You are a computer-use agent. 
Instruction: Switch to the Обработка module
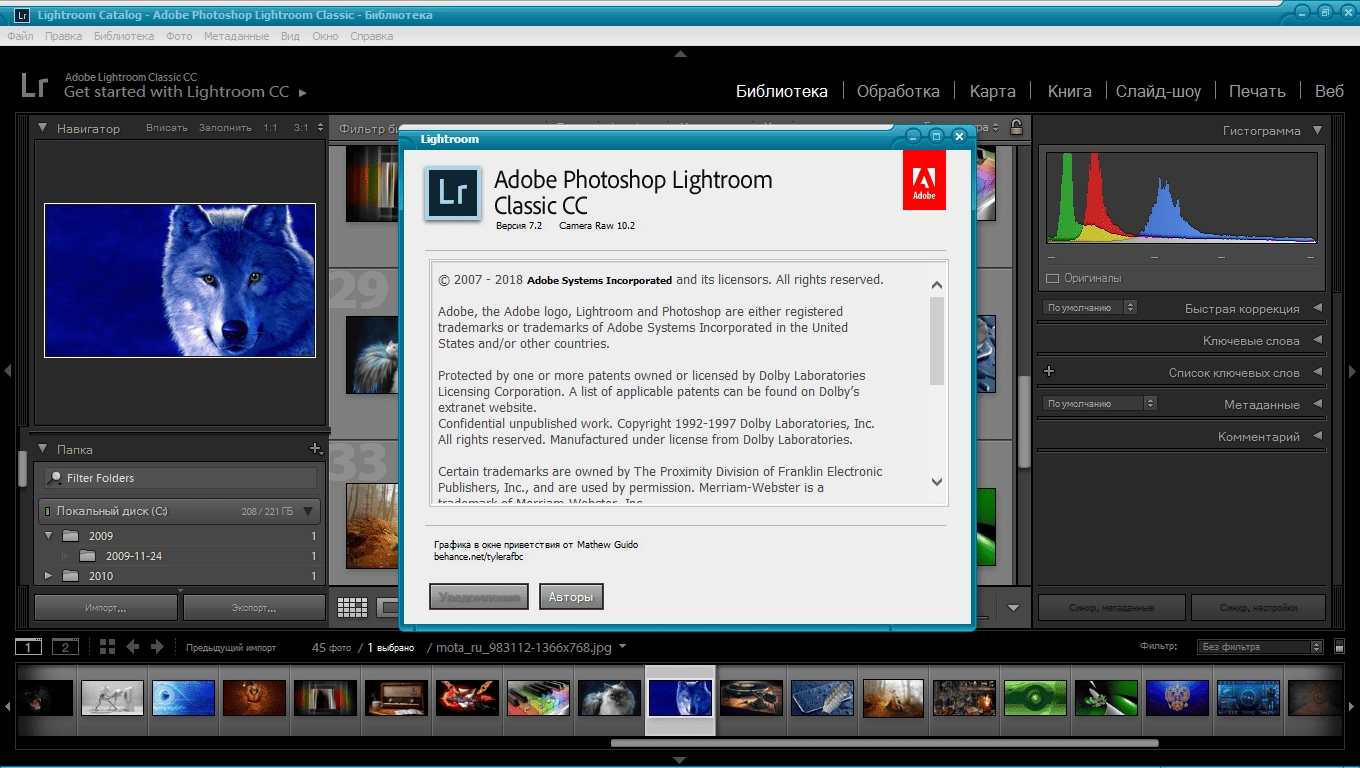(898, 91)
